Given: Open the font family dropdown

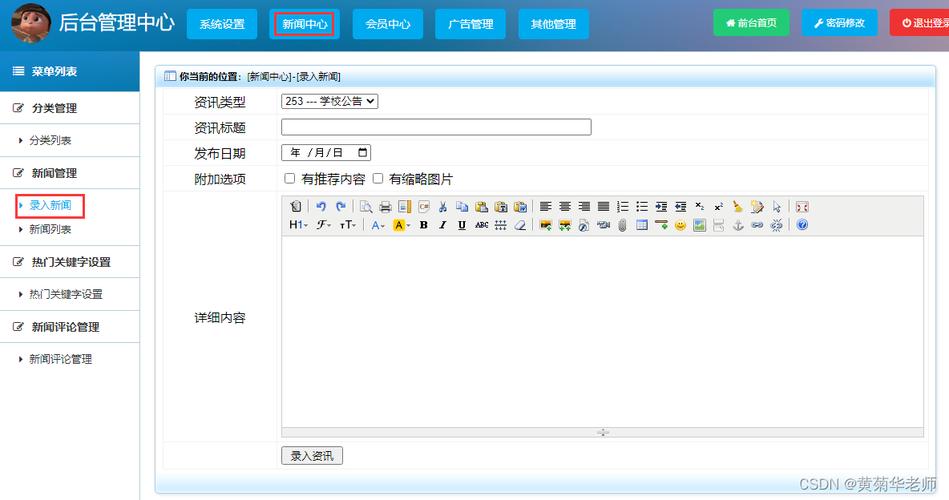Looking at the screenshot, I should point(323,225).
